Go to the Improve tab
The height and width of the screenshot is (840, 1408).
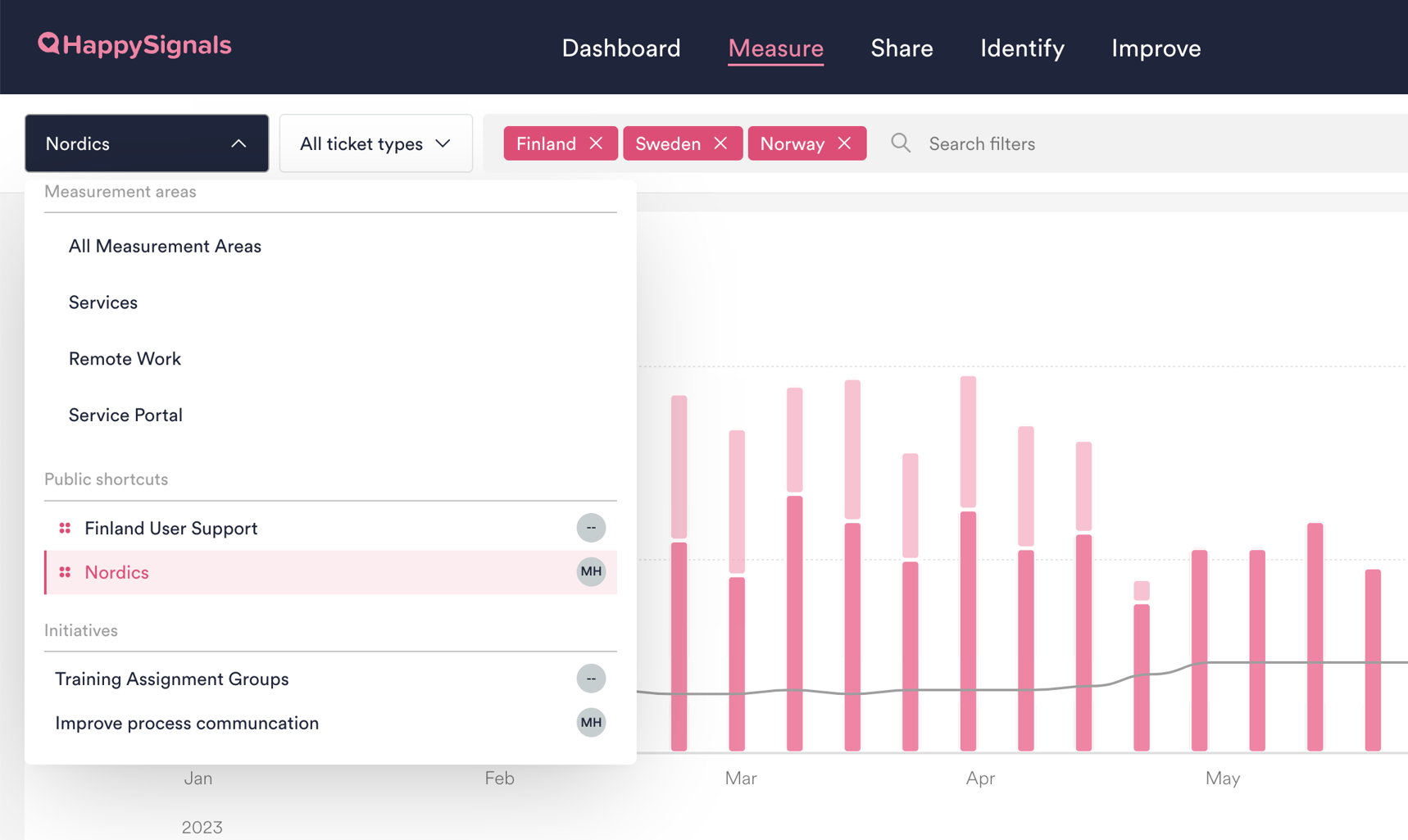point(1156,48)
